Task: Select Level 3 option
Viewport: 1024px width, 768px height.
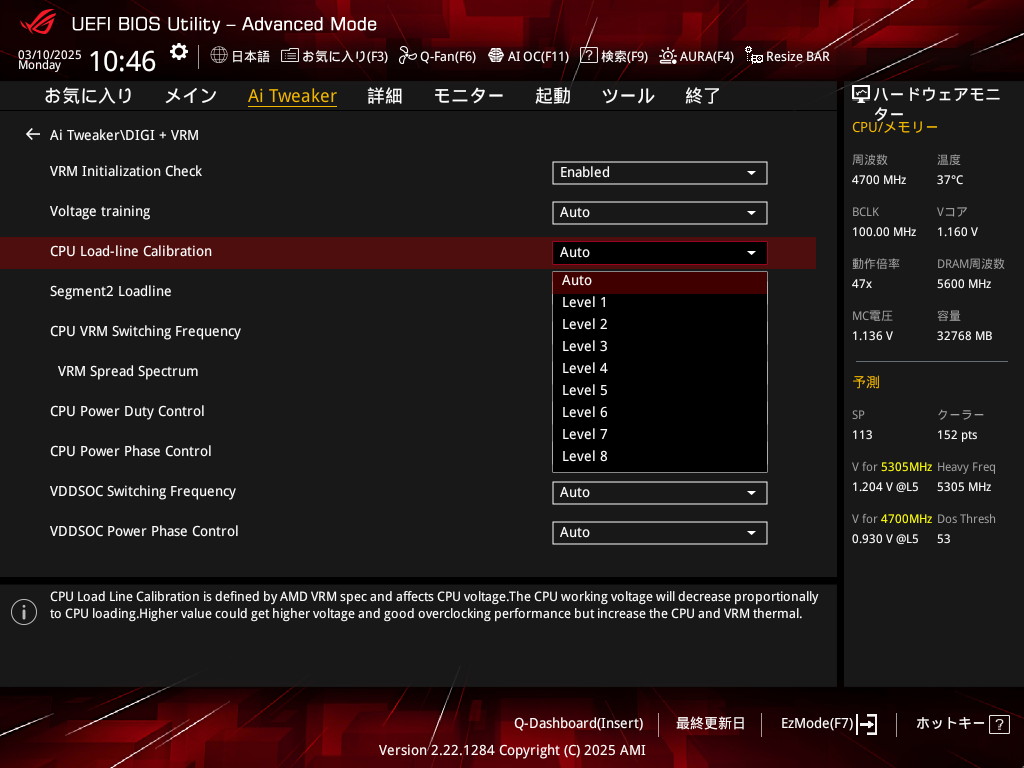Action: [660, 347]
